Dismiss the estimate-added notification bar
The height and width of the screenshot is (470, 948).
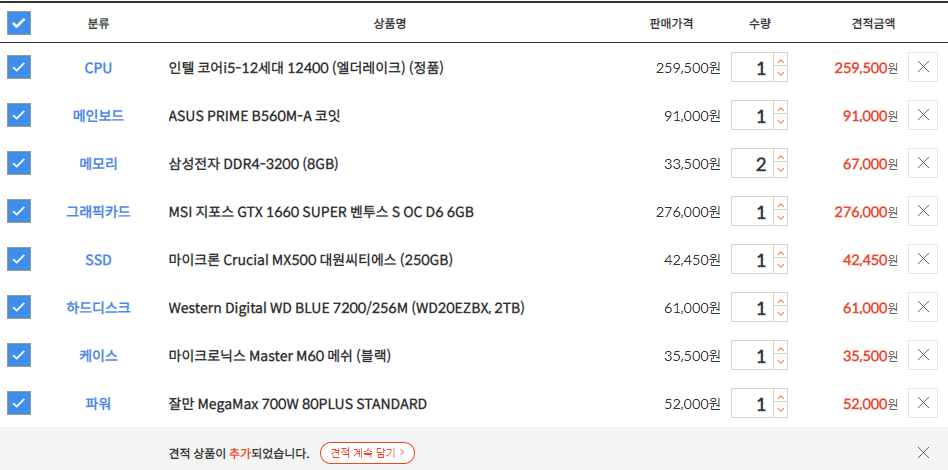(923, 452)
